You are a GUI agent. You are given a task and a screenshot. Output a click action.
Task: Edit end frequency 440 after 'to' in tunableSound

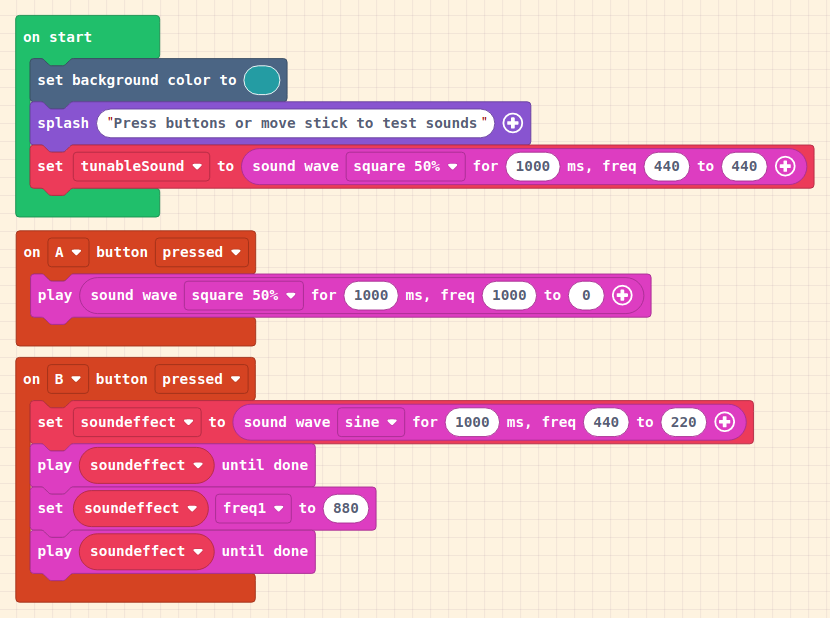744,166
